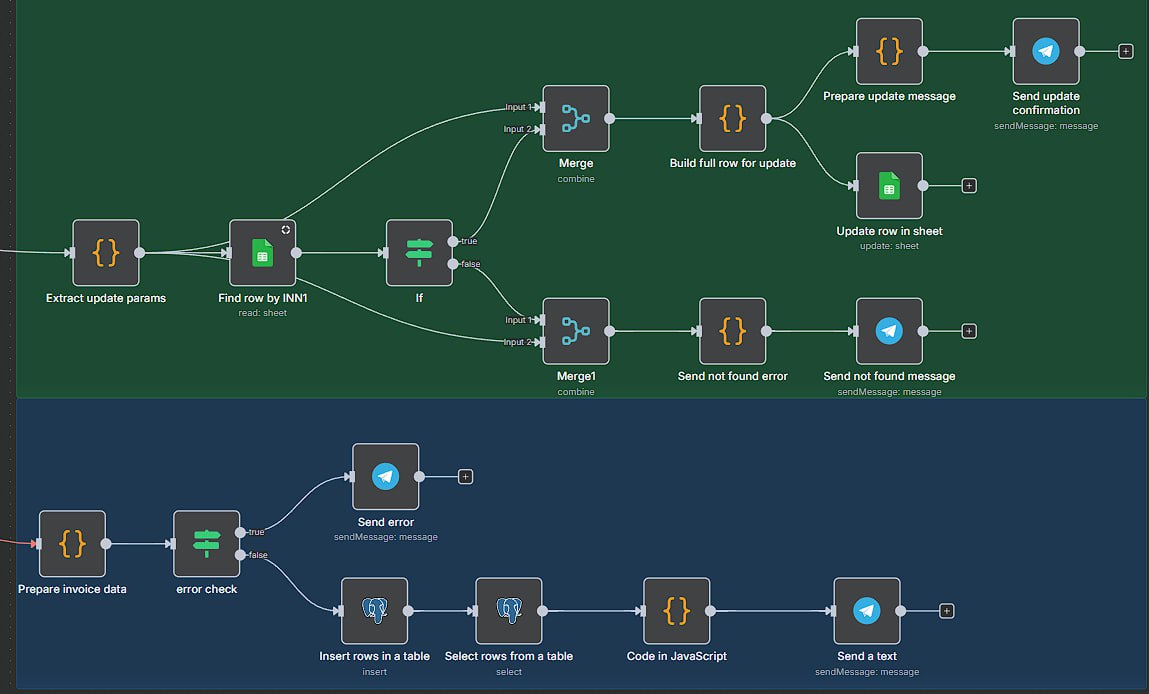Select the Prepare invoice data node
Viewport: 1149px width, 694px height.
click(72, 544)
